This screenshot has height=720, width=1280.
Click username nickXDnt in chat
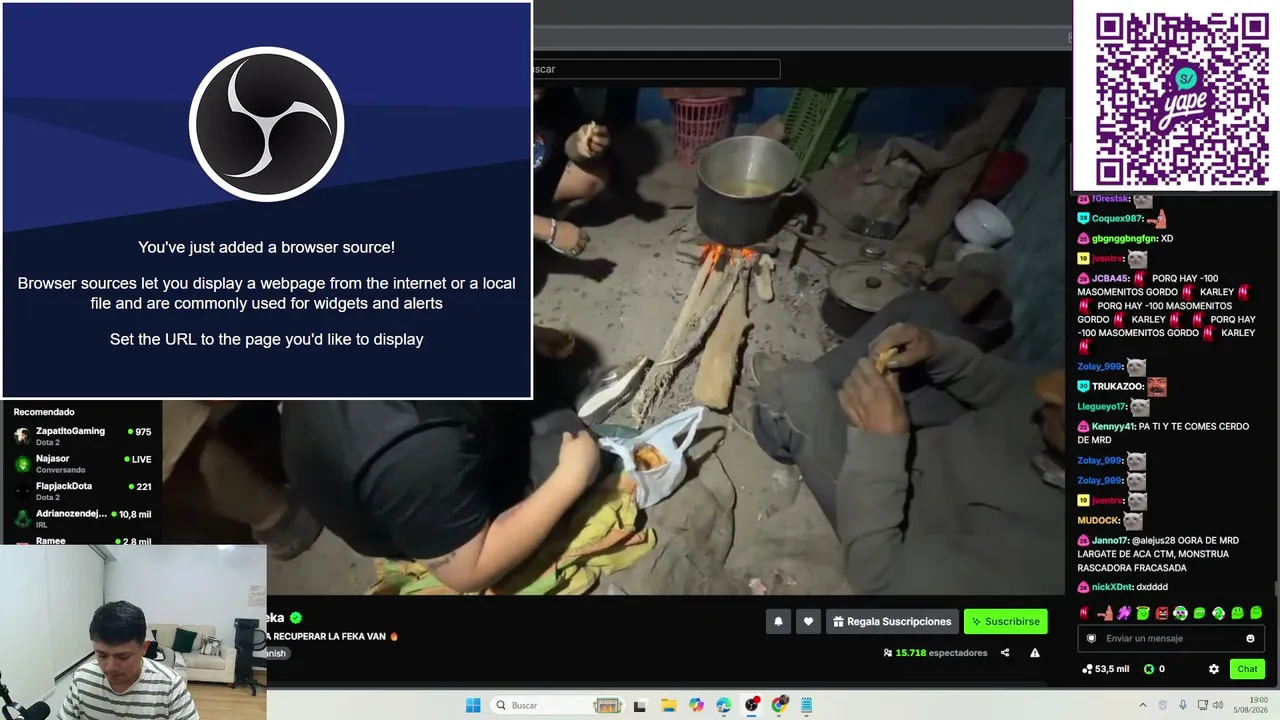(1112, 587)
